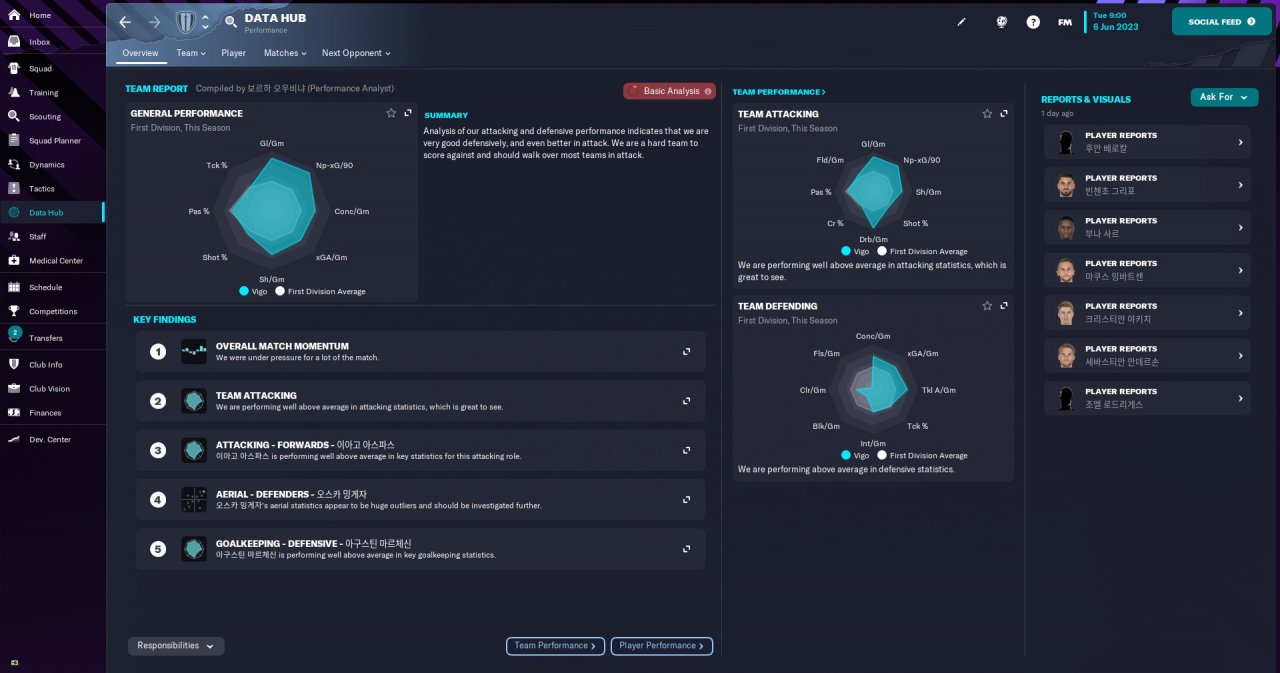
Task: Open the Inbox sidebar icon
Action: point(14,42)
